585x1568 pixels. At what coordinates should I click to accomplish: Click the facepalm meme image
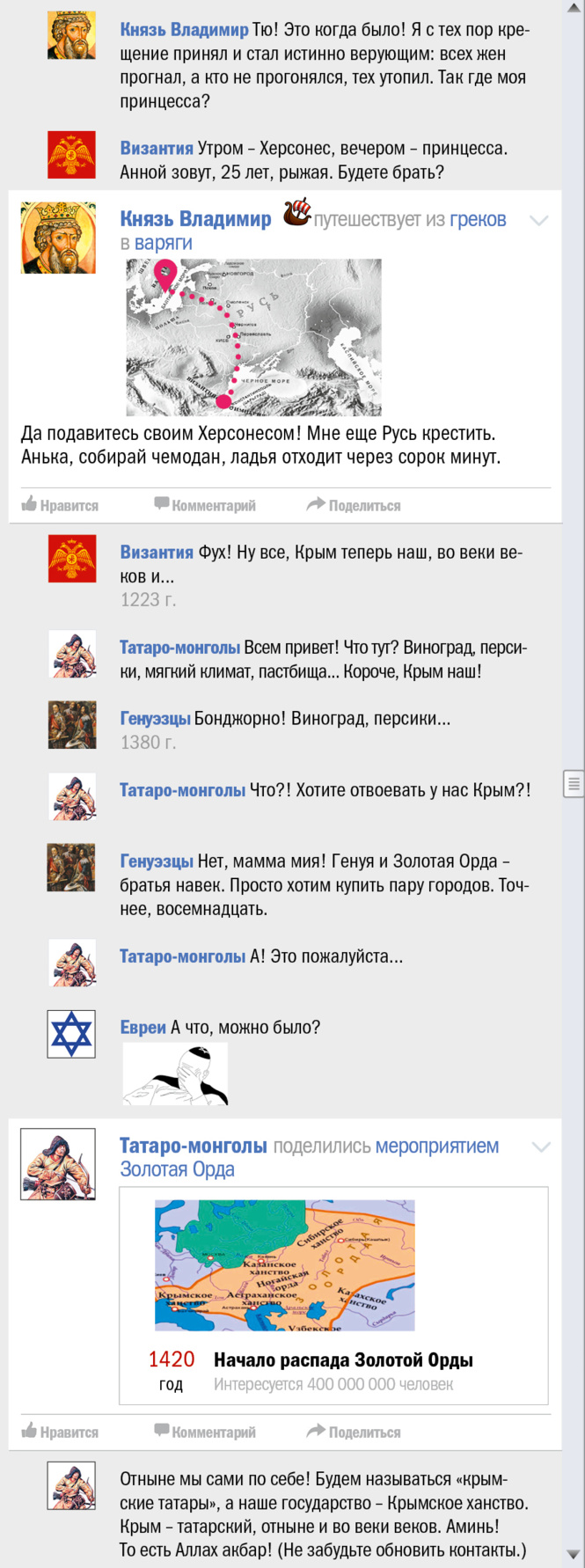click(176, 1073)
